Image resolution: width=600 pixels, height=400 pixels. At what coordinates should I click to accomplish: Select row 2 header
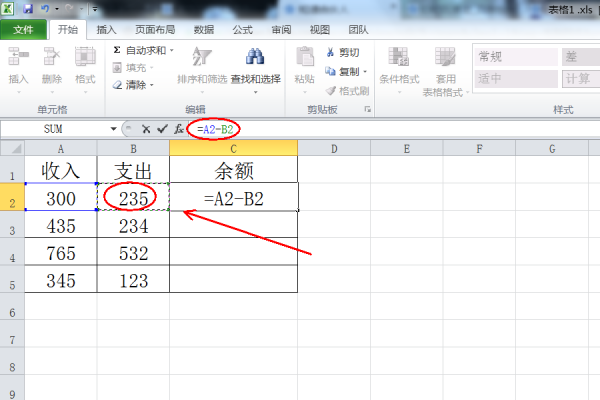12,197
